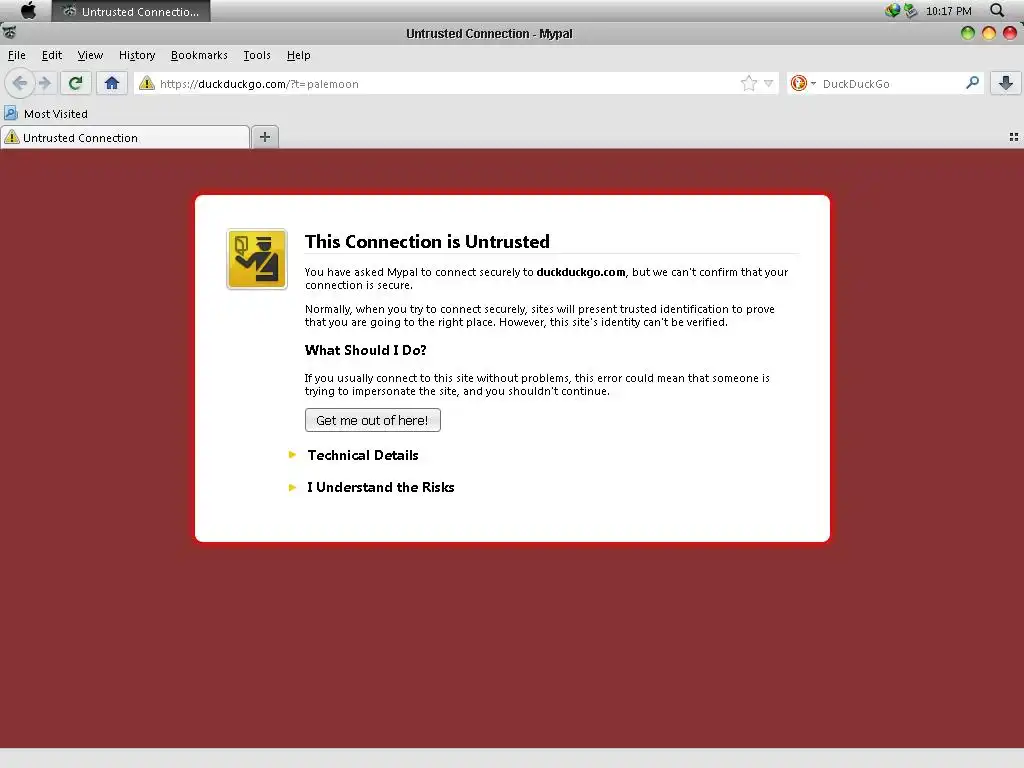Show all tabs list button
This screenshot has width=1024, height=768.
[1014, 137]
